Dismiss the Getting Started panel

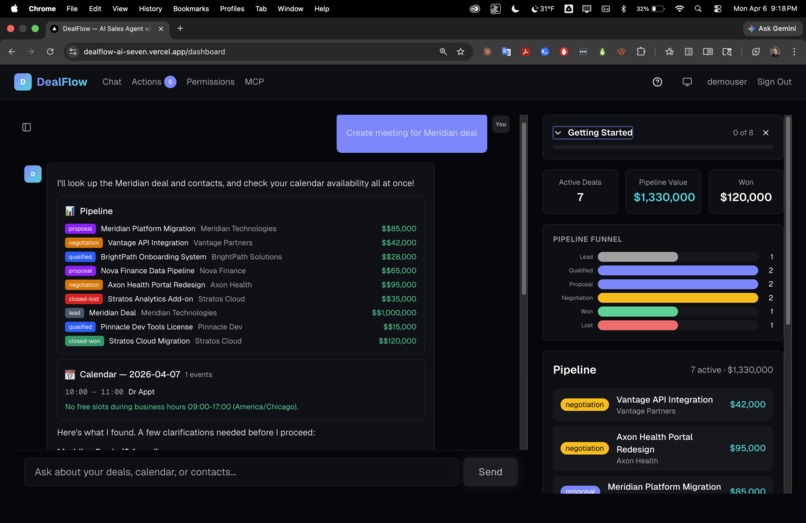[766, 133]
